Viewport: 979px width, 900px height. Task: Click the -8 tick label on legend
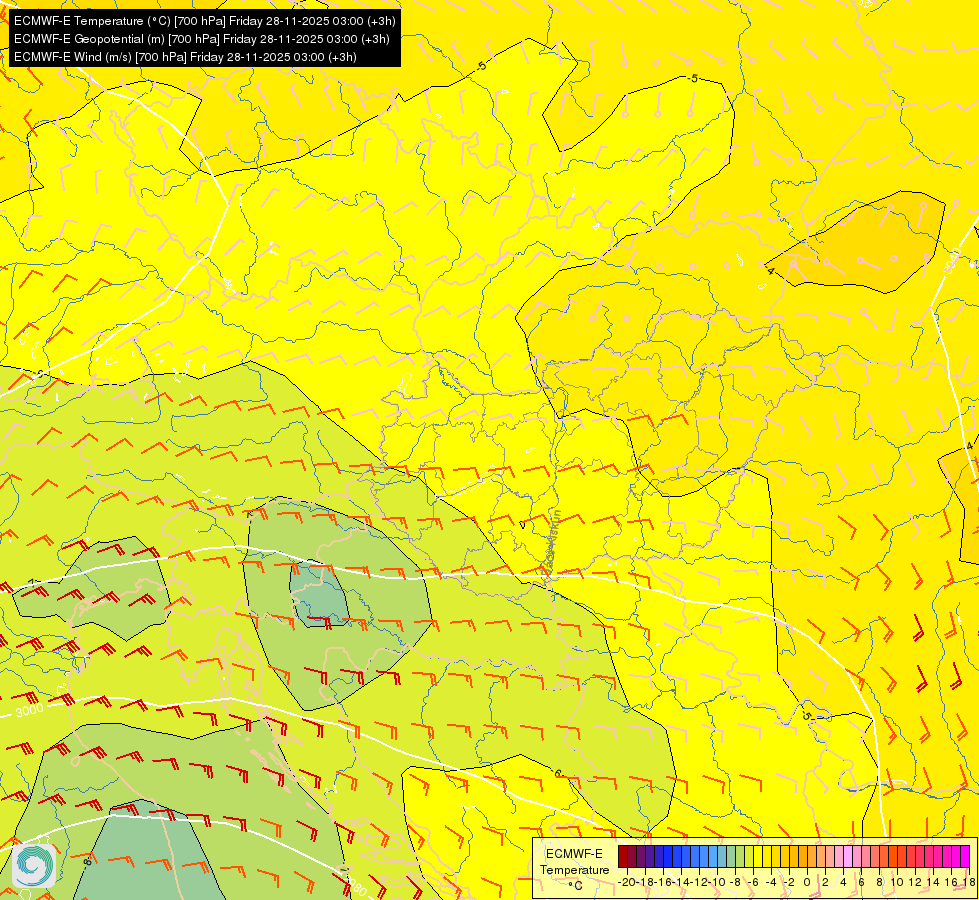(x=735, y=883)
